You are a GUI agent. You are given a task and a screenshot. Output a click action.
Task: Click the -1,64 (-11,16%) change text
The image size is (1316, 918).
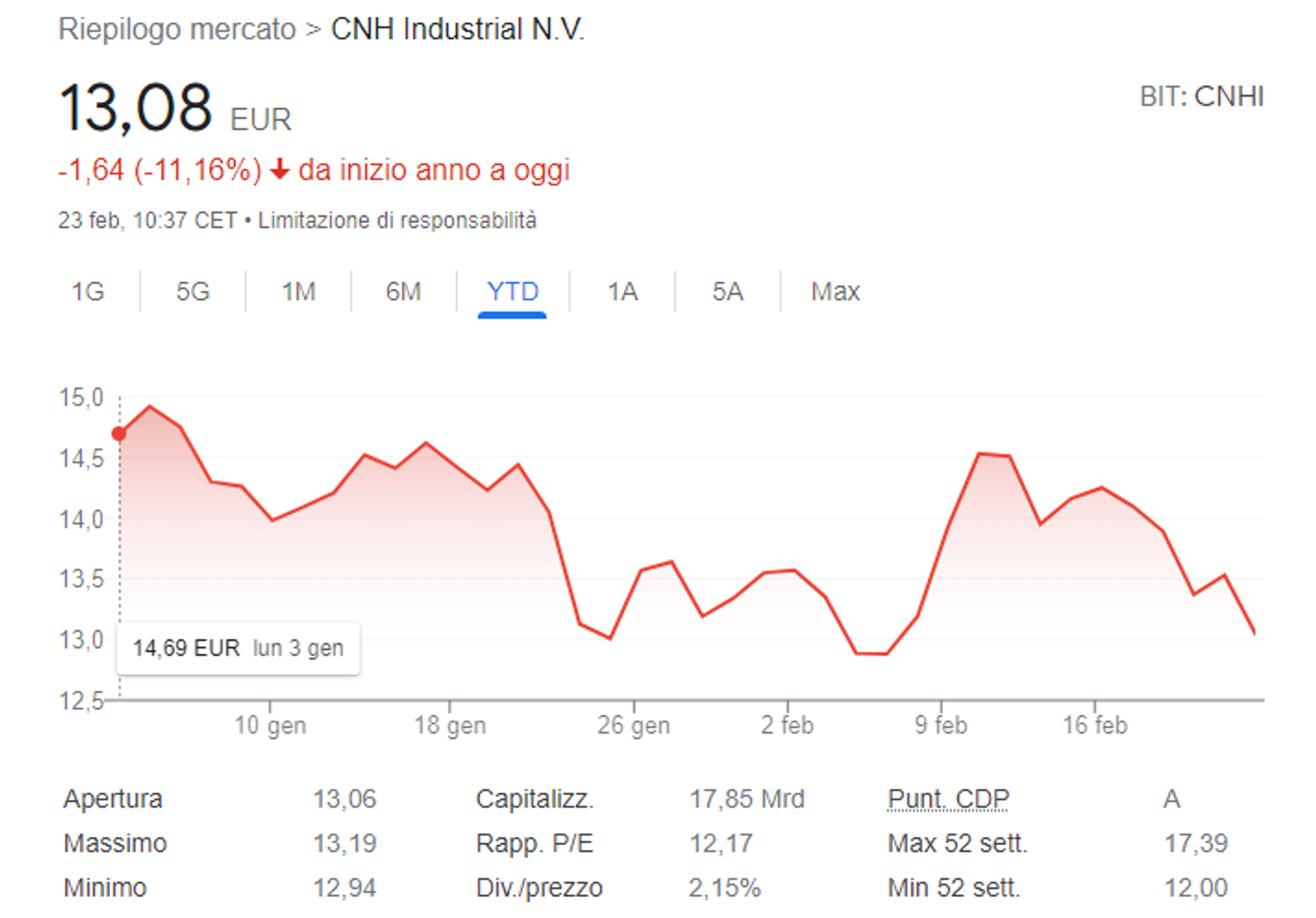coord(160,169)
